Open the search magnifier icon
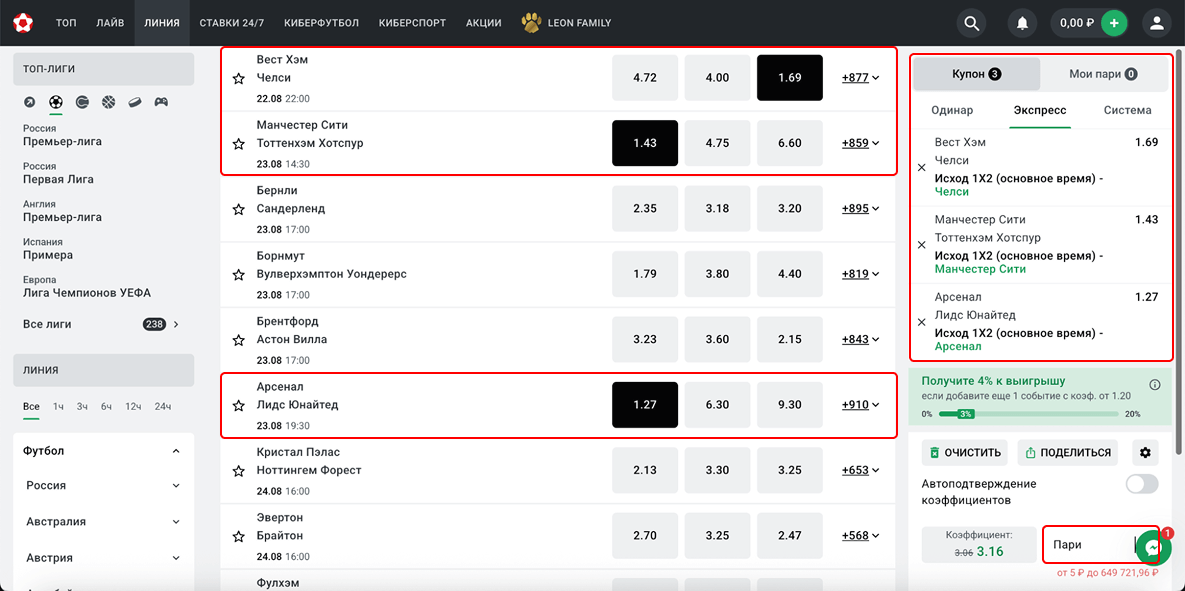This screenshot has height=591, width=1185. pyautogui.click(x=972, y=23)
